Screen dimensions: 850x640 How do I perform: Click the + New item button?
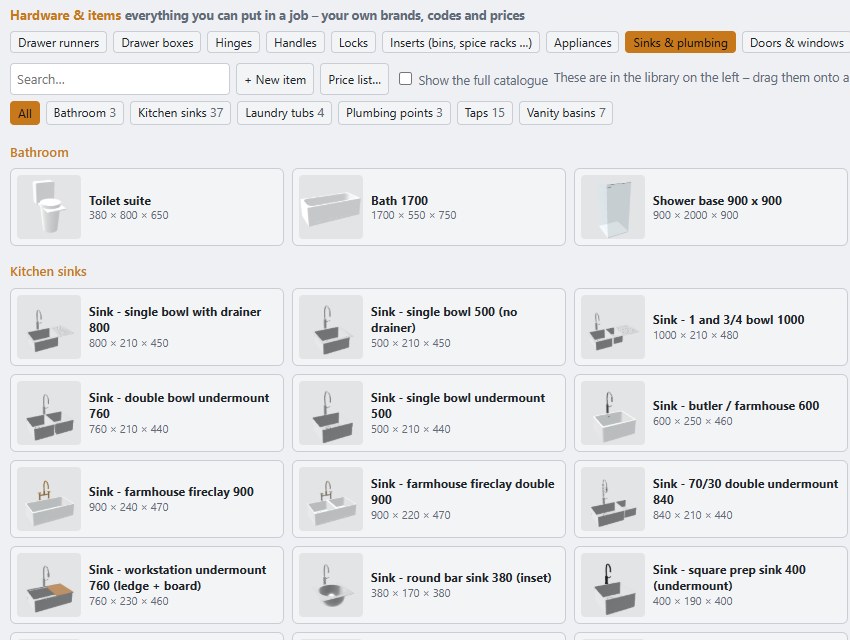click(275, 80)
